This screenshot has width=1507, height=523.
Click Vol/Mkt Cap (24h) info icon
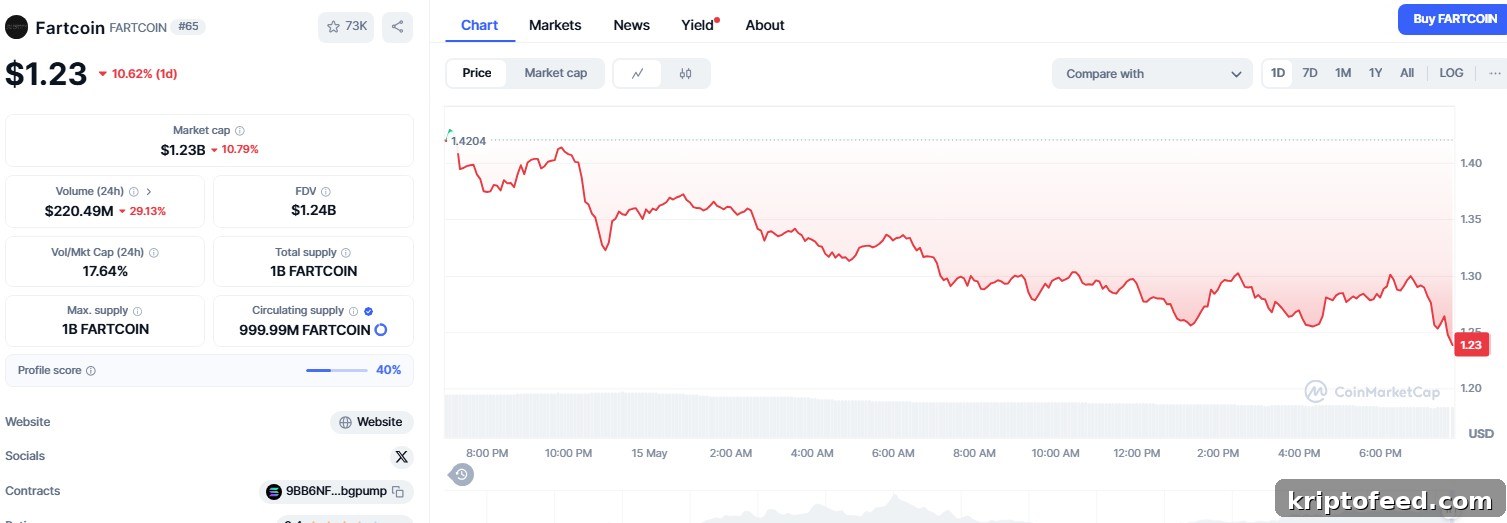coord(154,253)
